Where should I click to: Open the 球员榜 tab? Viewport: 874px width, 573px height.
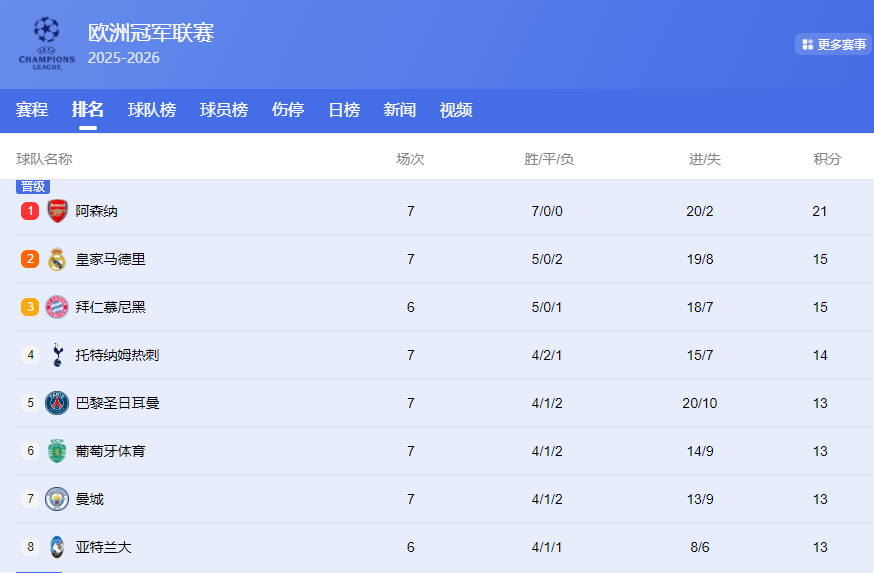click(x=224, y=110)
